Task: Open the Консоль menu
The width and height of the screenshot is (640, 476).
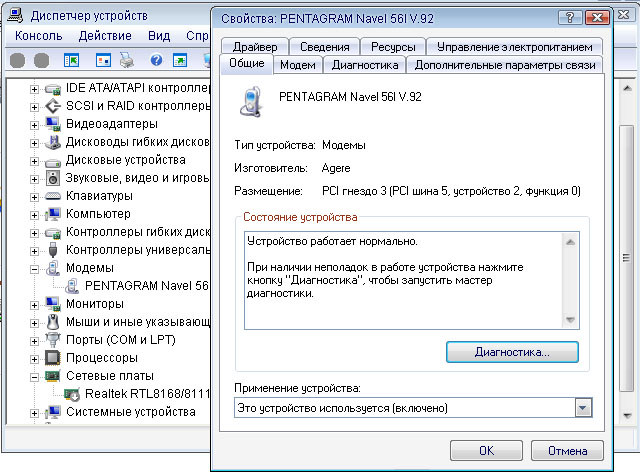Action: tap(39, 36)
